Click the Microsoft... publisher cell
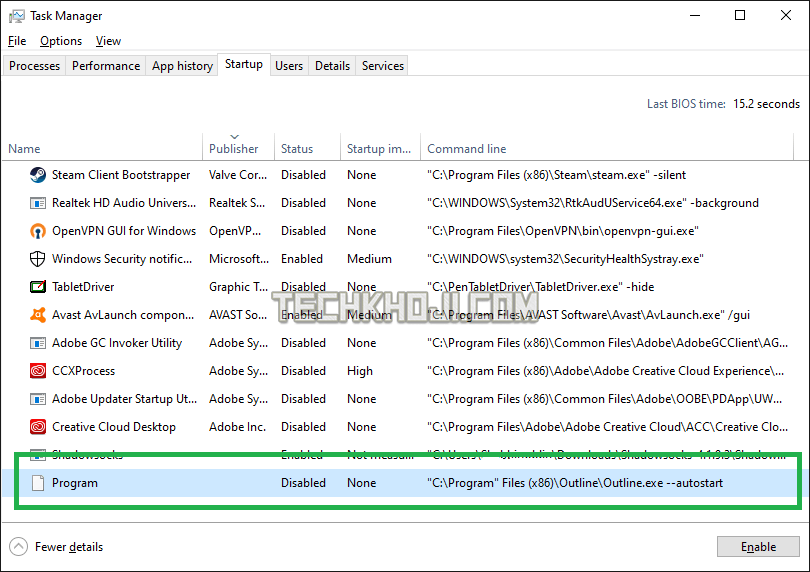Screen dimensions: 810x572 (x=239, y=259)
